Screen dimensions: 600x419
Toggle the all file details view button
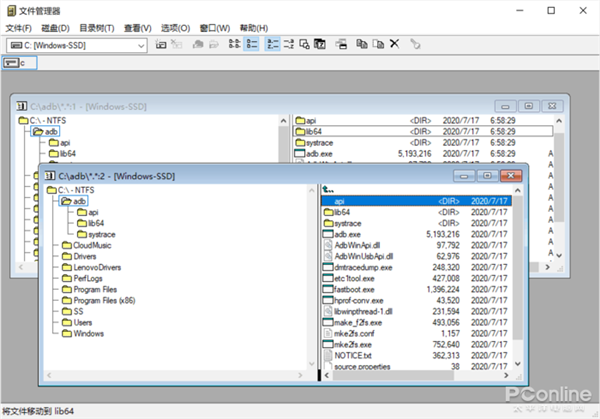251,44
